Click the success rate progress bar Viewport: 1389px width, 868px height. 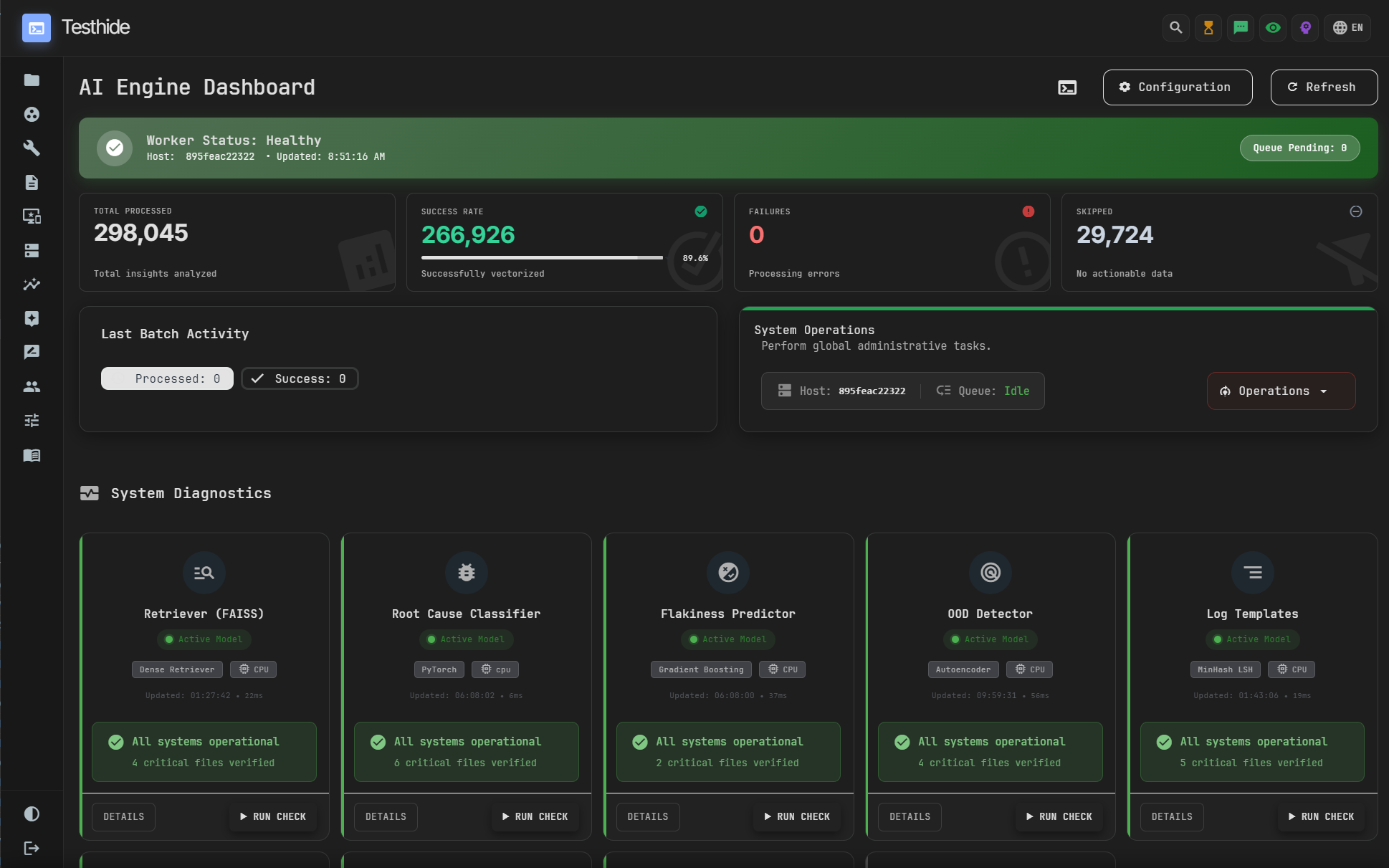[x=542, y=257]
